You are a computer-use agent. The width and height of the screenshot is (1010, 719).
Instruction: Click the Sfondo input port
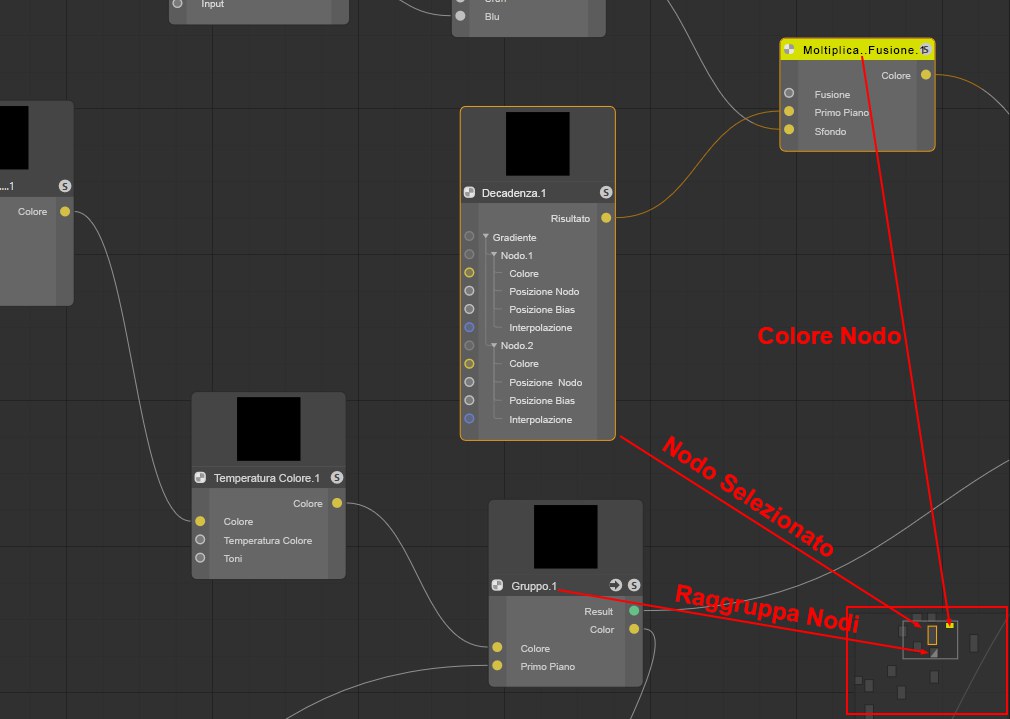tap(789, 130)
